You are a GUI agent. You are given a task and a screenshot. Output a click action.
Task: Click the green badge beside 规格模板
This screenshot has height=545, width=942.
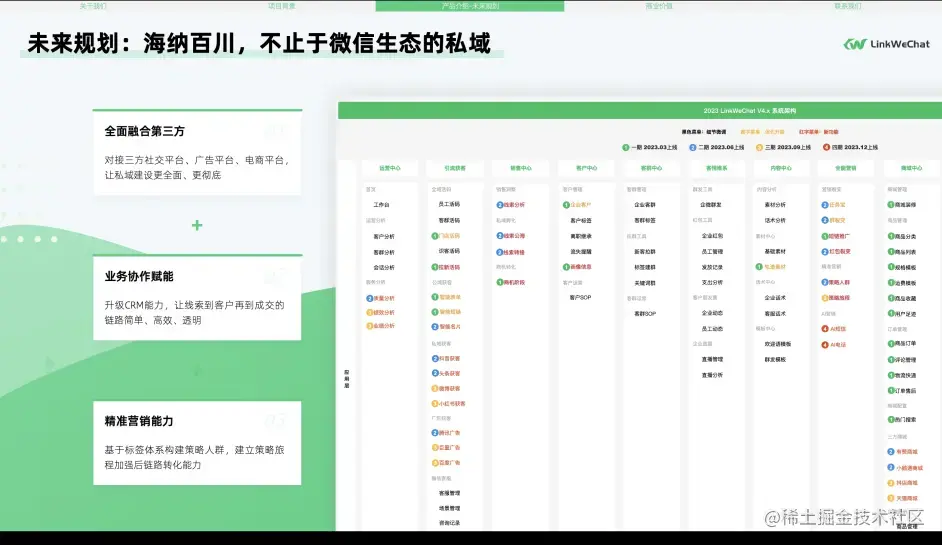891,267
